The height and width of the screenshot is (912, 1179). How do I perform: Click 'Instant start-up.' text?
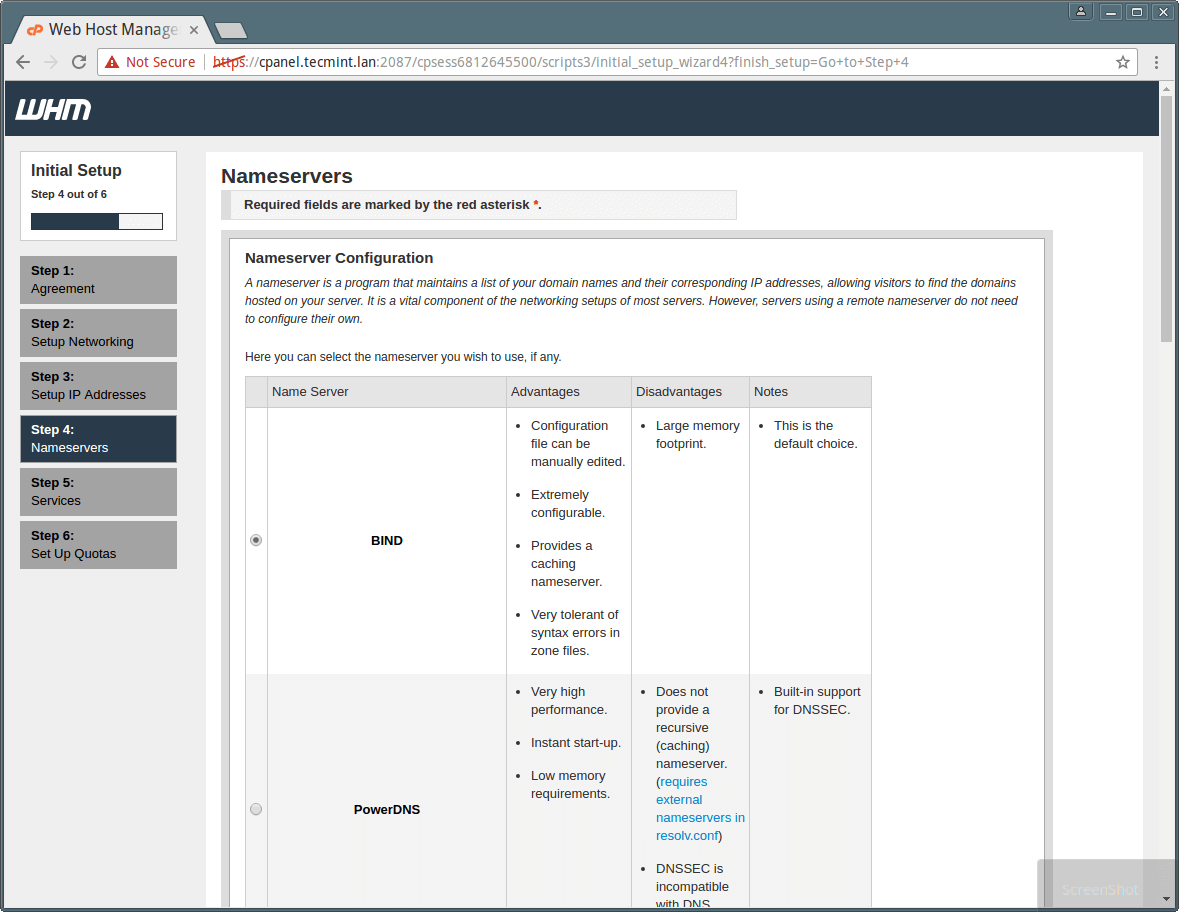coord(575,743)
